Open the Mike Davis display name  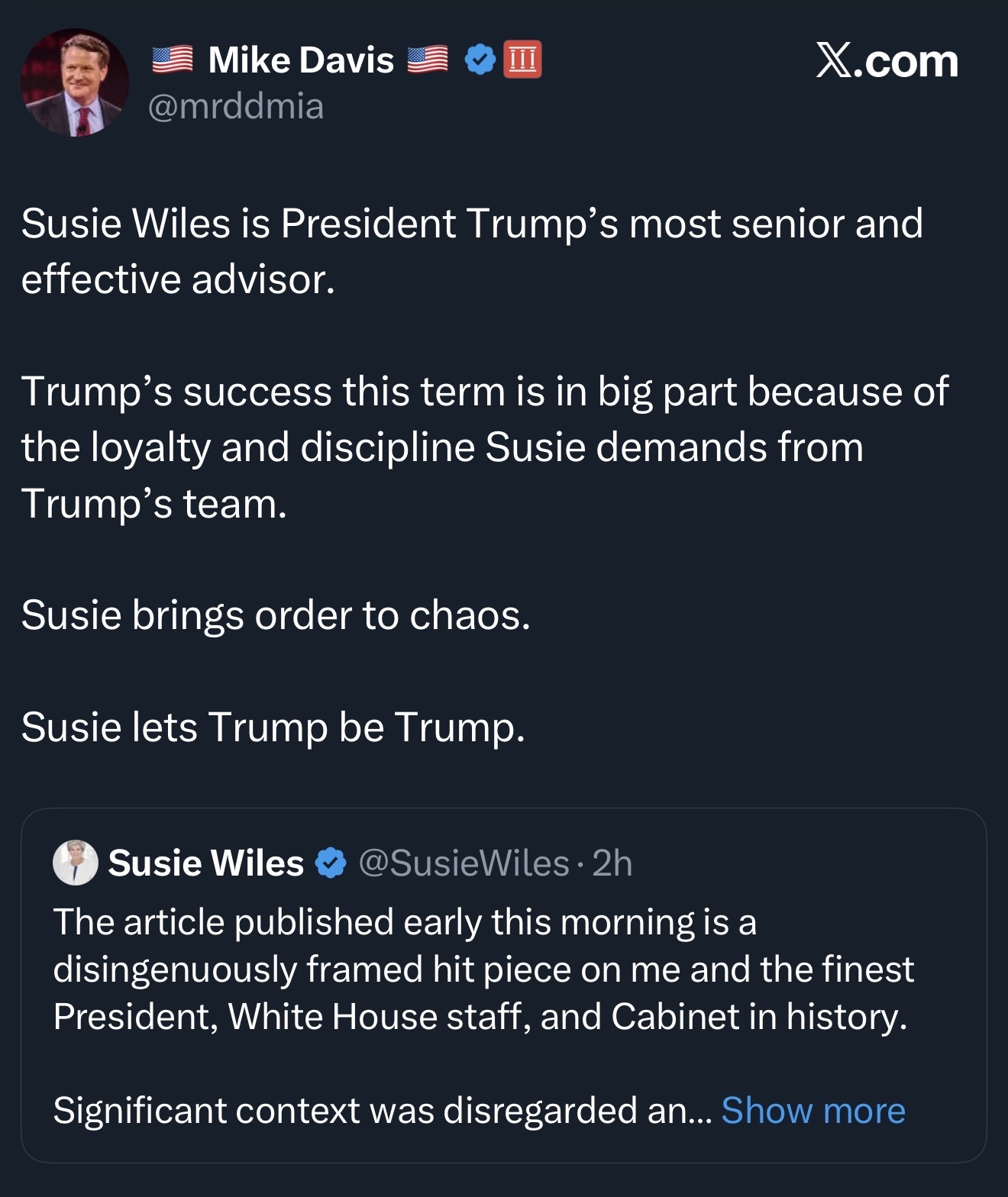click(x=301, y=60)
